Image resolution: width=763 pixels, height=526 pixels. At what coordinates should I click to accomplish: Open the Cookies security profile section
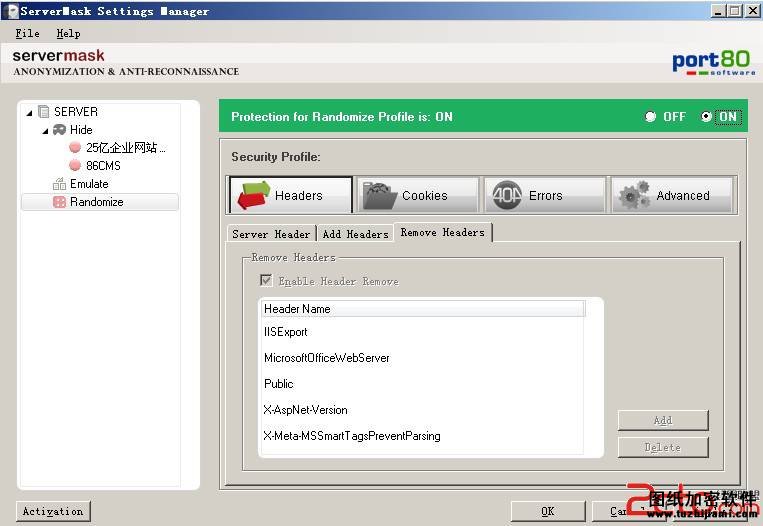418,195
